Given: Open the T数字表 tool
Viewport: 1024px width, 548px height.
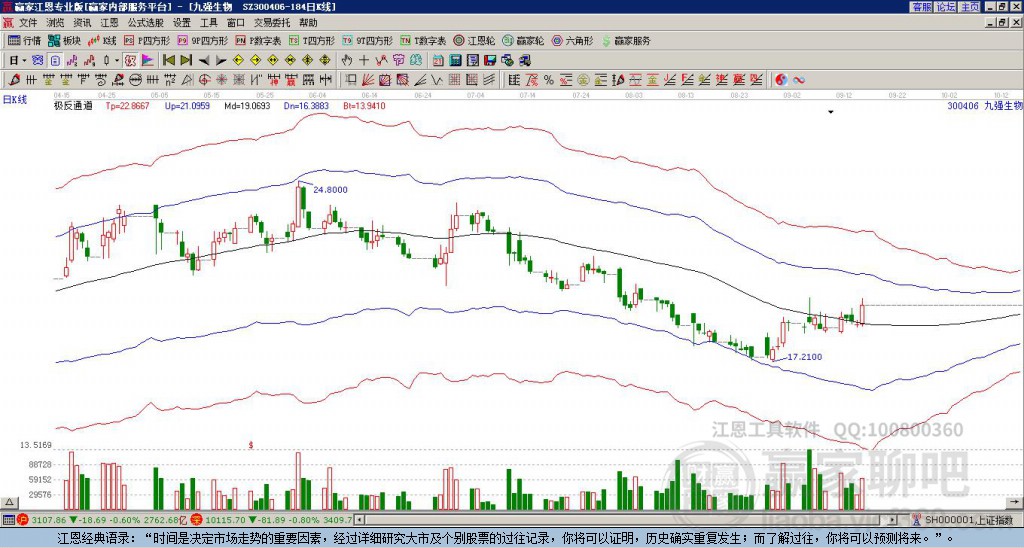Looking at the screenshot, I should tap(423, 40).
